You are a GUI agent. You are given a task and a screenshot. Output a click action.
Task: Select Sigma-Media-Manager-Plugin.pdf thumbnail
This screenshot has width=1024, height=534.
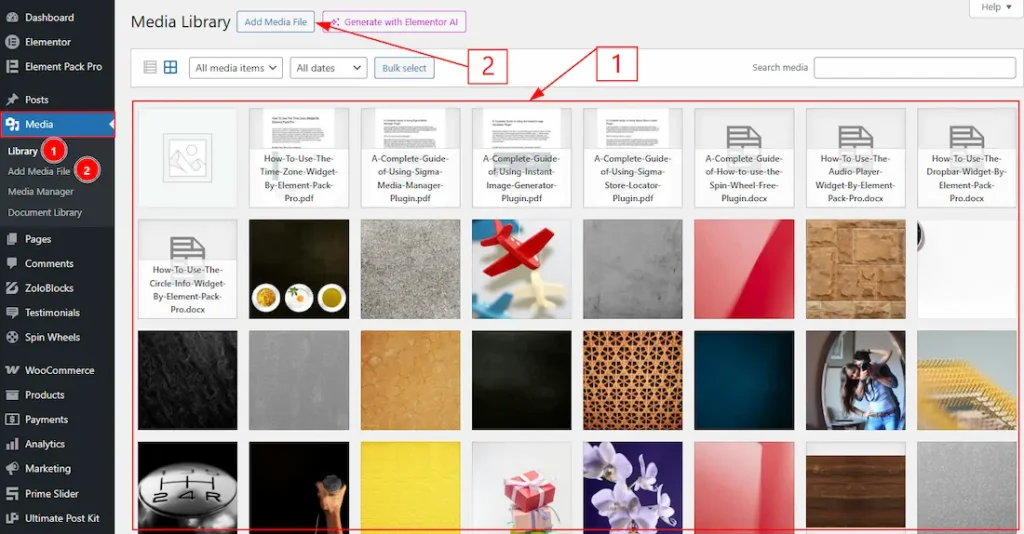[x=410, y=158]
